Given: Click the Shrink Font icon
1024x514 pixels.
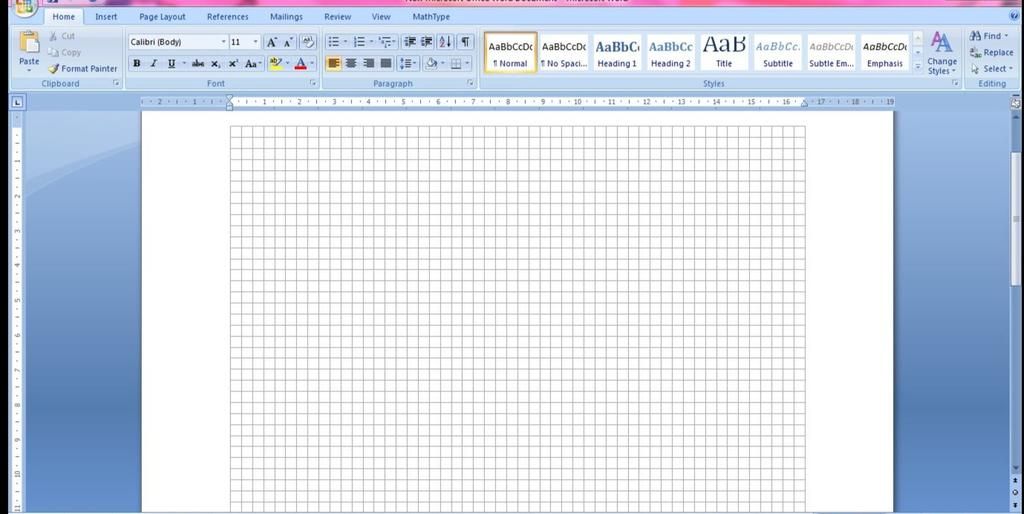Looking at the screenshot, I should (x=289, y=42).
